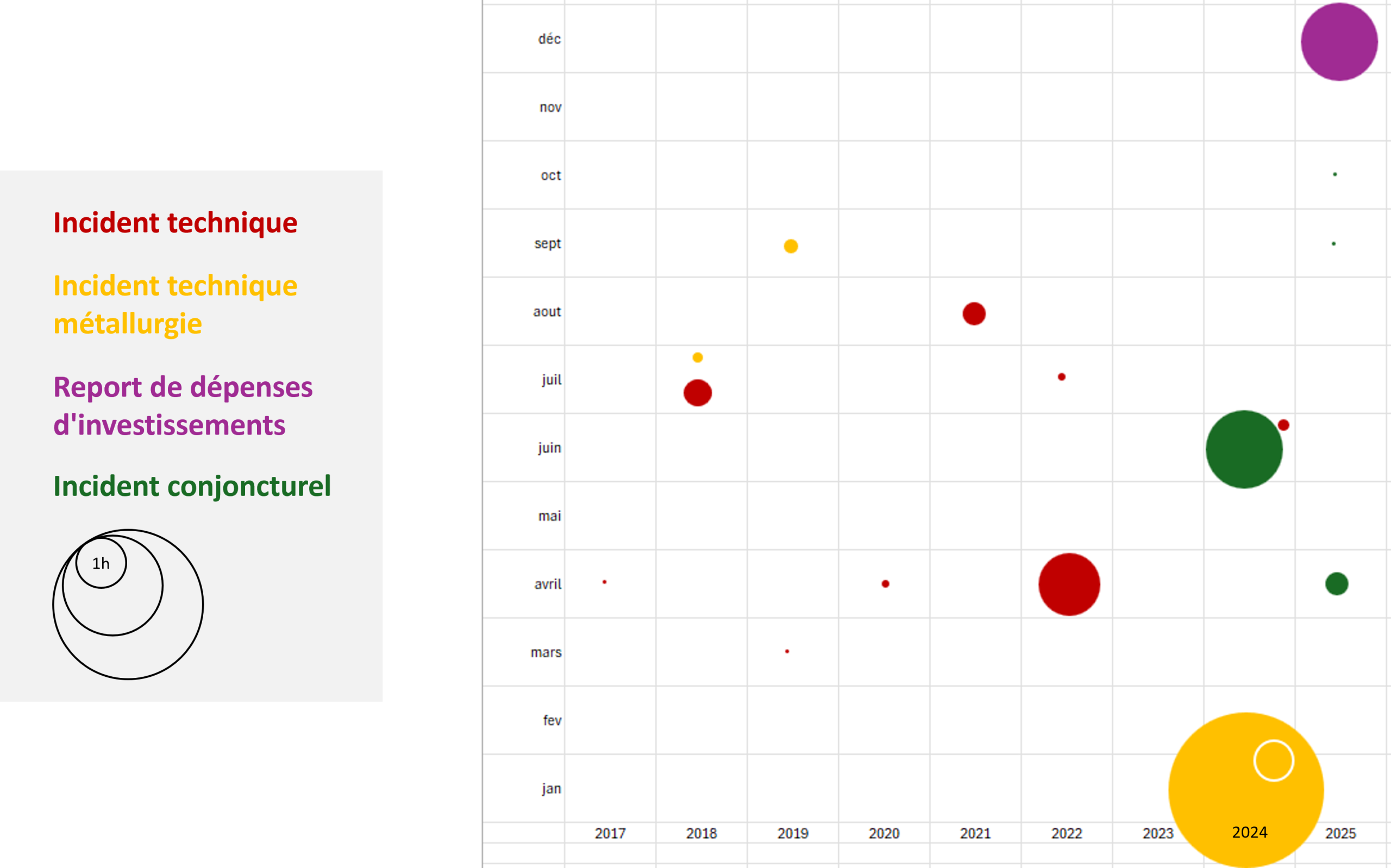Screen dimensions: 1391x868
Task: Click the green April 2025 bubble
Action: 1337,584
